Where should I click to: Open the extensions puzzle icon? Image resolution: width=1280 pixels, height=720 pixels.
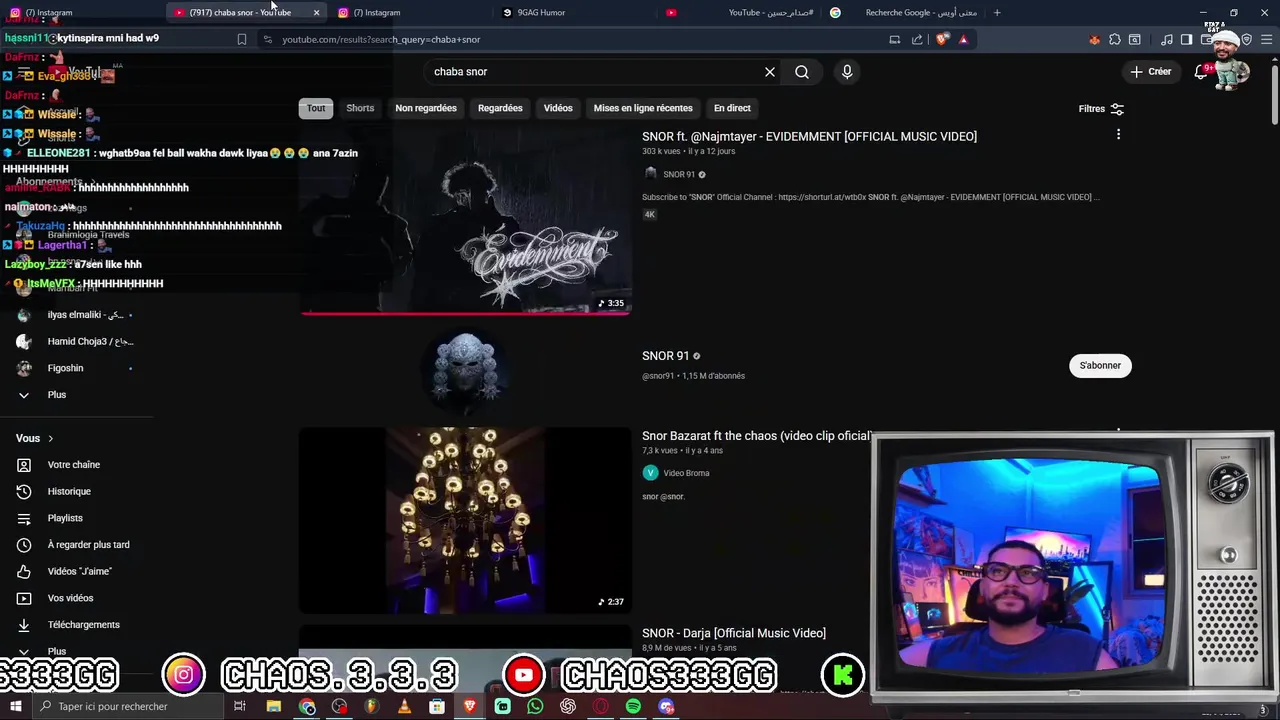1115,40
